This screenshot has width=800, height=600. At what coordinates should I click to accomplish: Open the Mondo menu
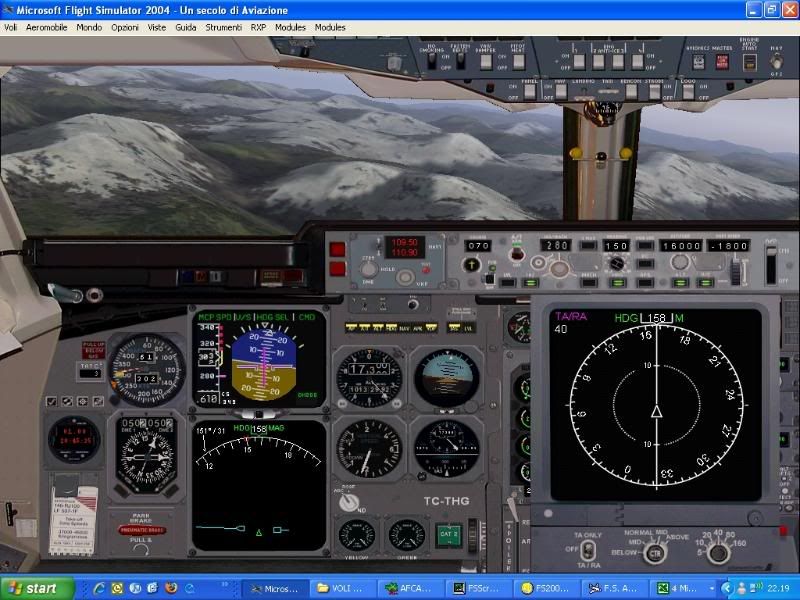89,28
